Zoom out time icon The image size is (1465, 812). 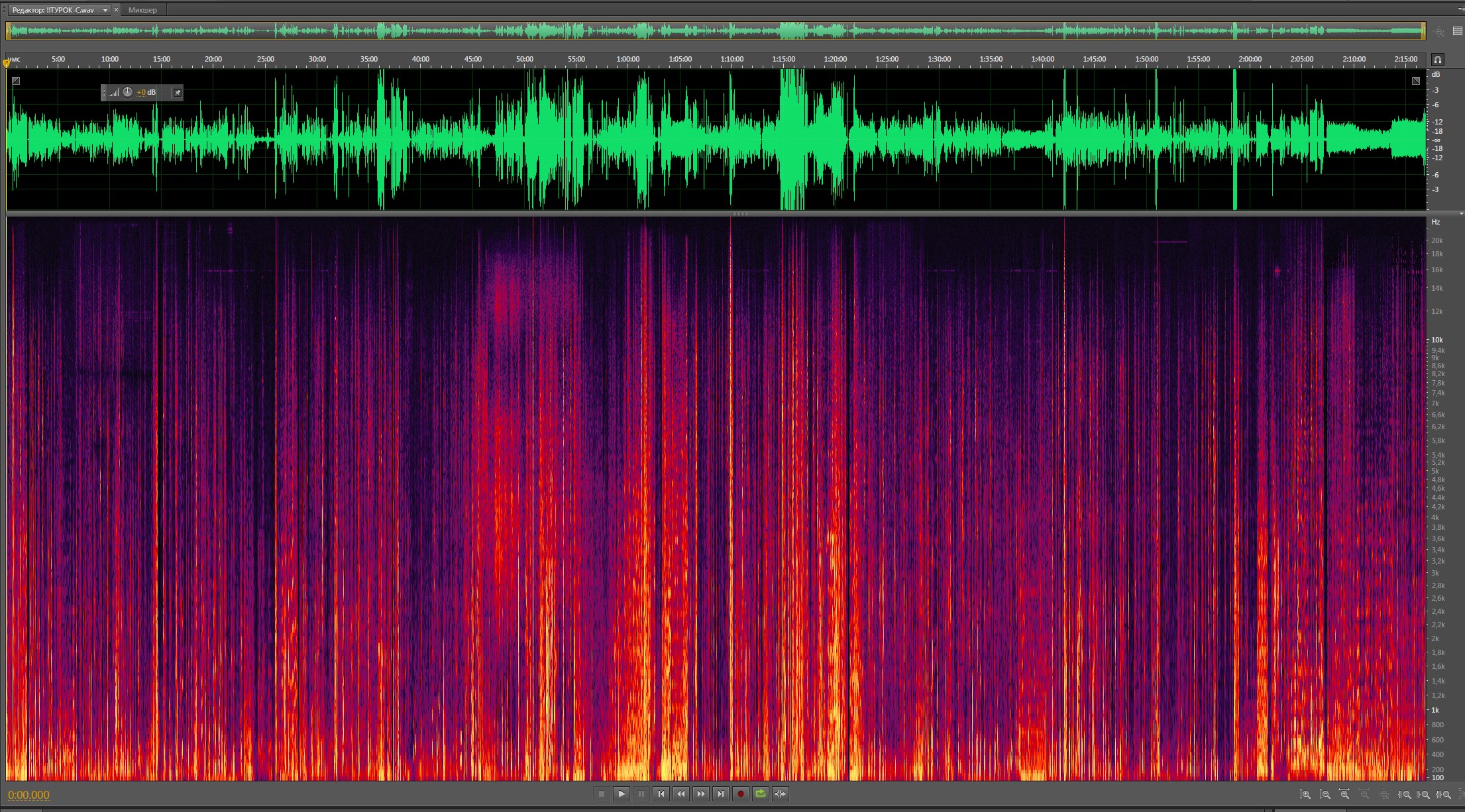[x=1364, y=794]
